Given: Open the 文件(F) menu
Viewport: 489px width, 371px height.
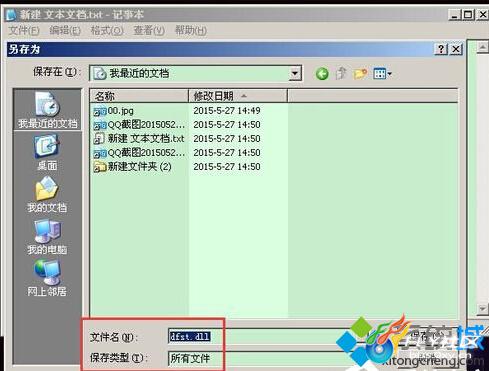Looking at the screenshot, I should point(24,31).
